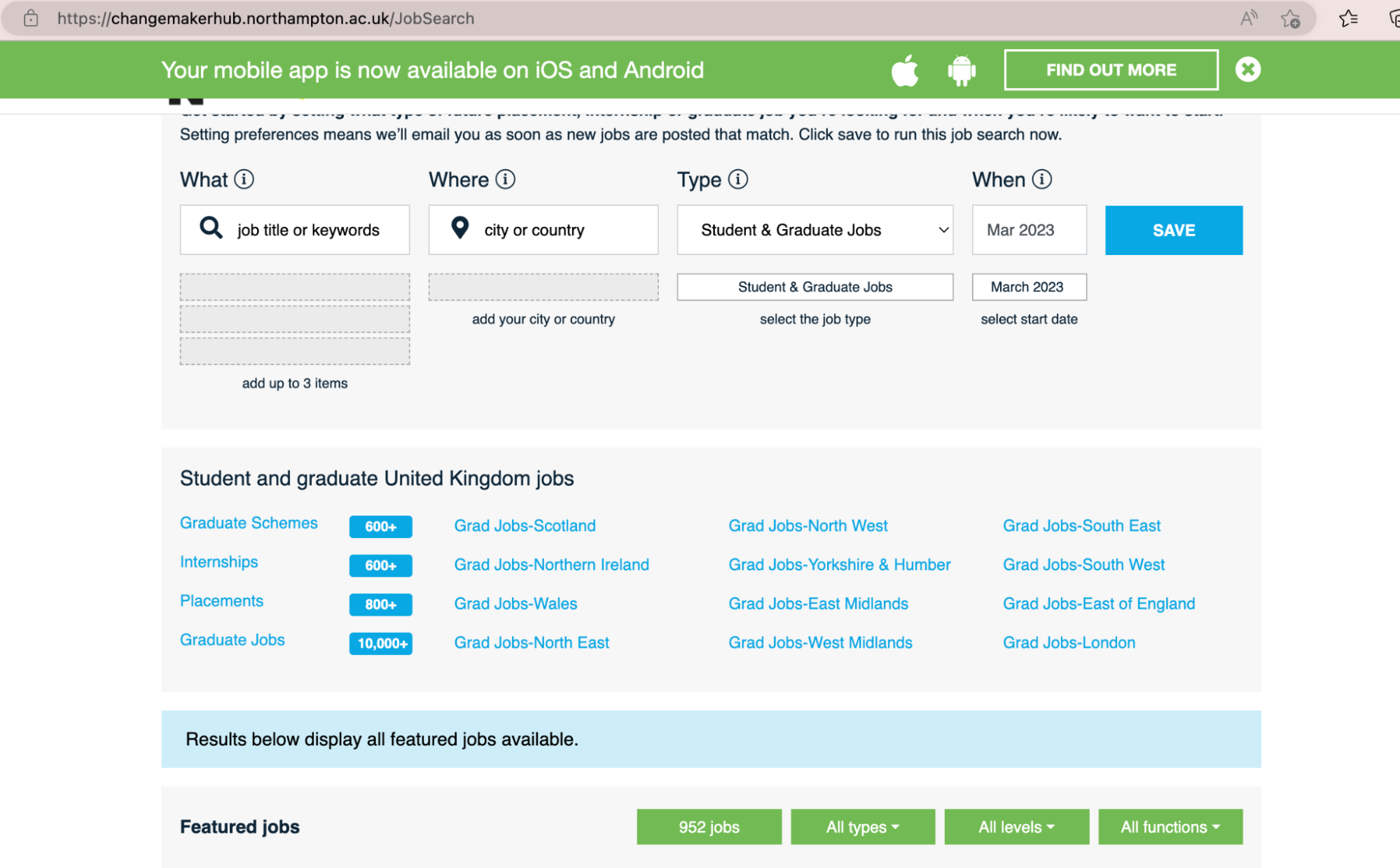Open Grad Jobs-Scotland link
The height and width of the screenshot is (868, 1400).
[x=525, y=525]
